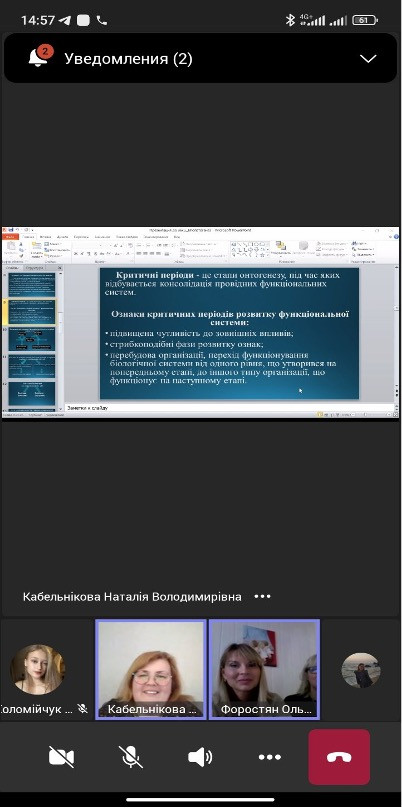The height and width of the screenshot is (808, 402).
Task: Unmute the microphone
Action: tap(130, 757)
